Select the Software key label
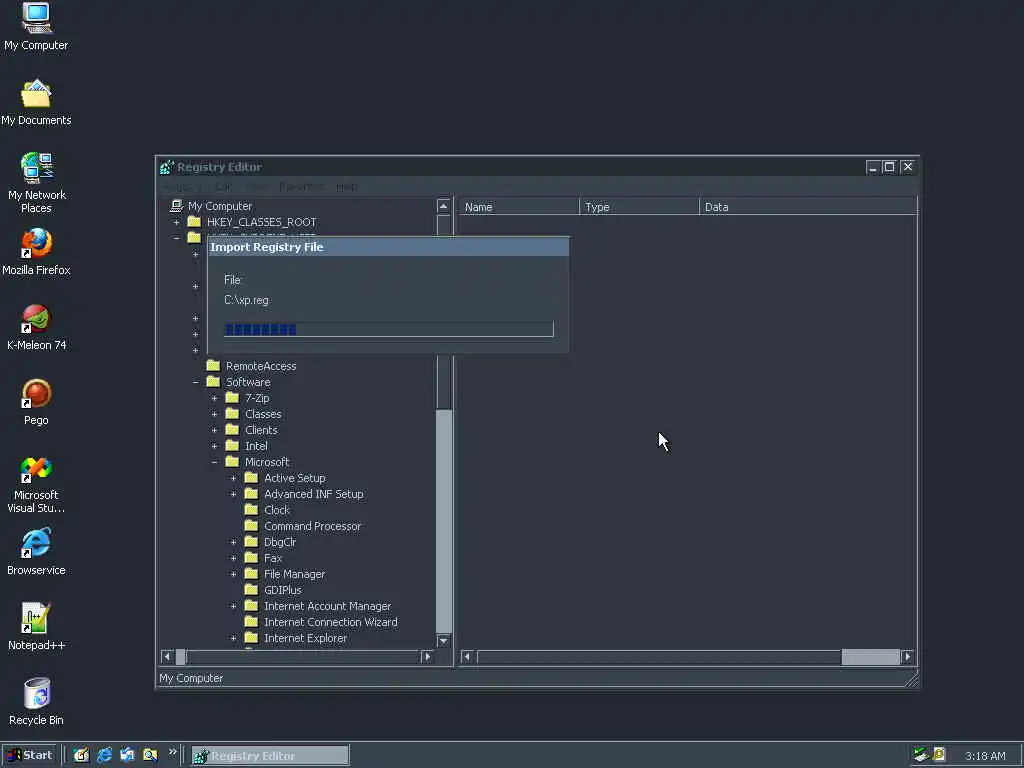 coord(248,383)
